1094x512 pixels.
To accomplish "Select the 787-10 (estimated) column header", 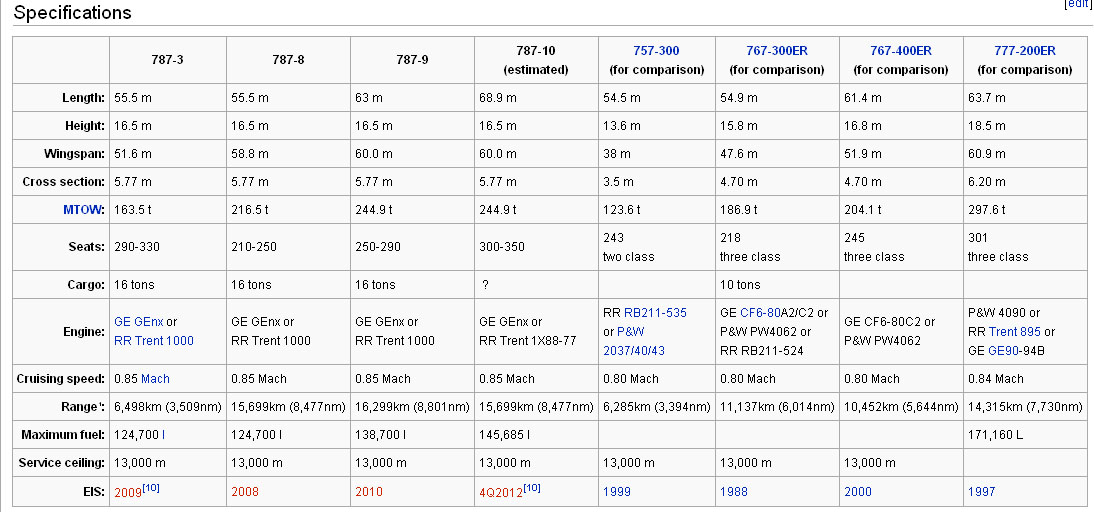I will 537,60.
